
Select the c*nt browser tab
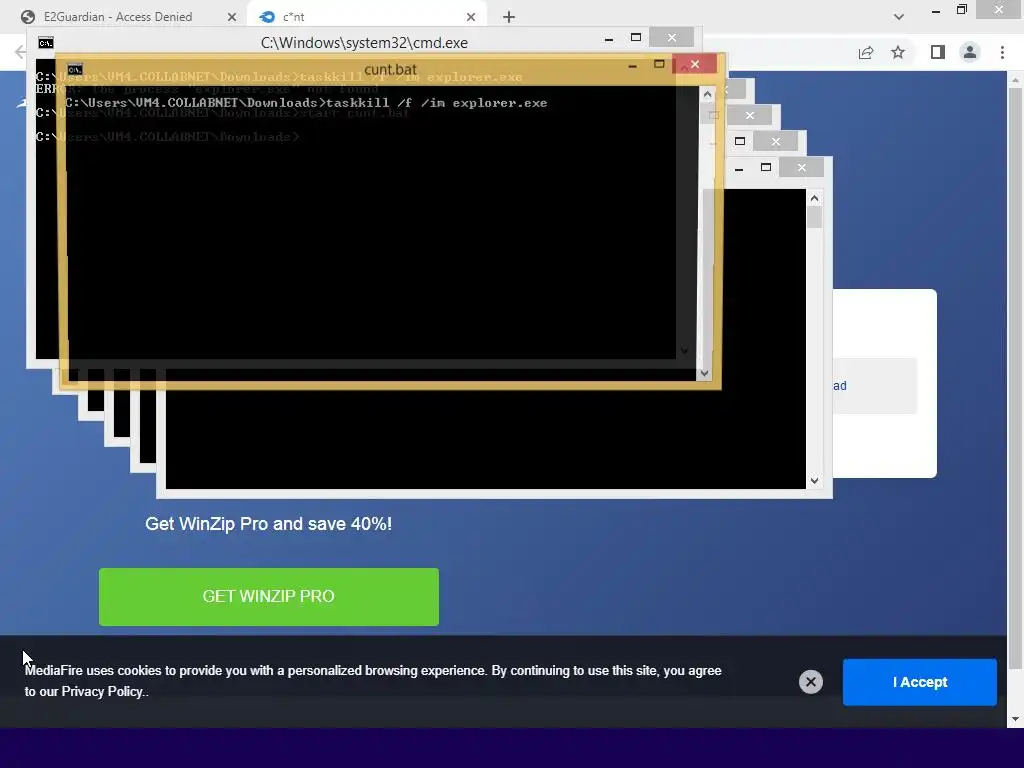(x=366, y=17)
